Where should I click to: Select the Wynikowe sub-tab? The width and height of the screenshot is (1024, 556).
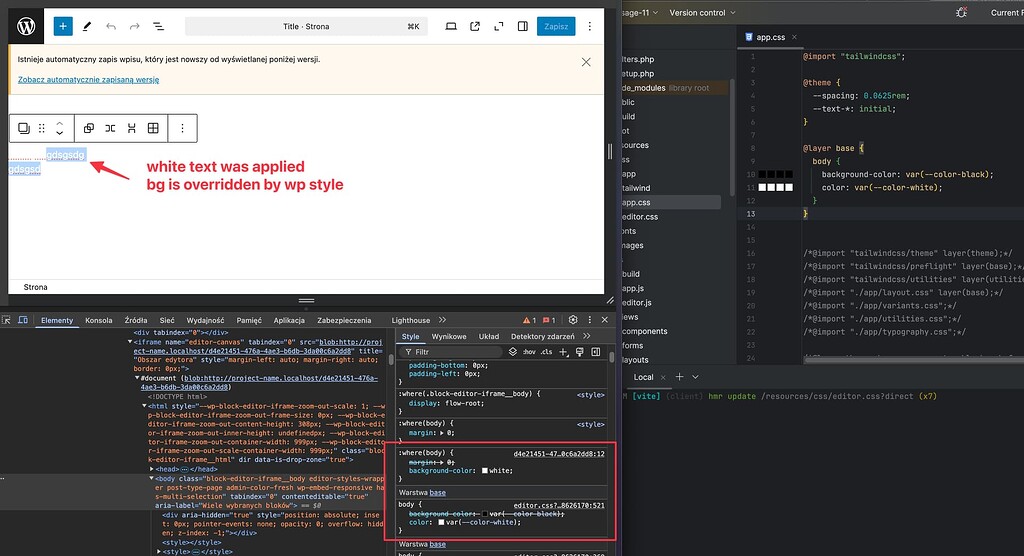coord(449,336)
